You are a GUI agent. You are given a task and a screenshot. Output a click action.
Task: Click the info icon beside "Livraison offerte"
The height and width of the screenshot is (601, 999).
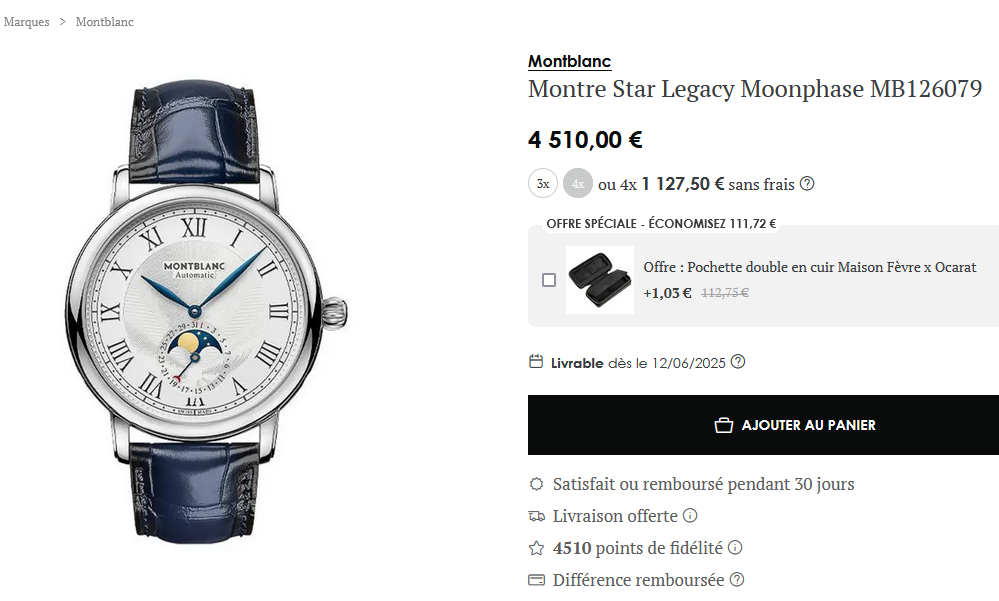(x=690, y=516)
